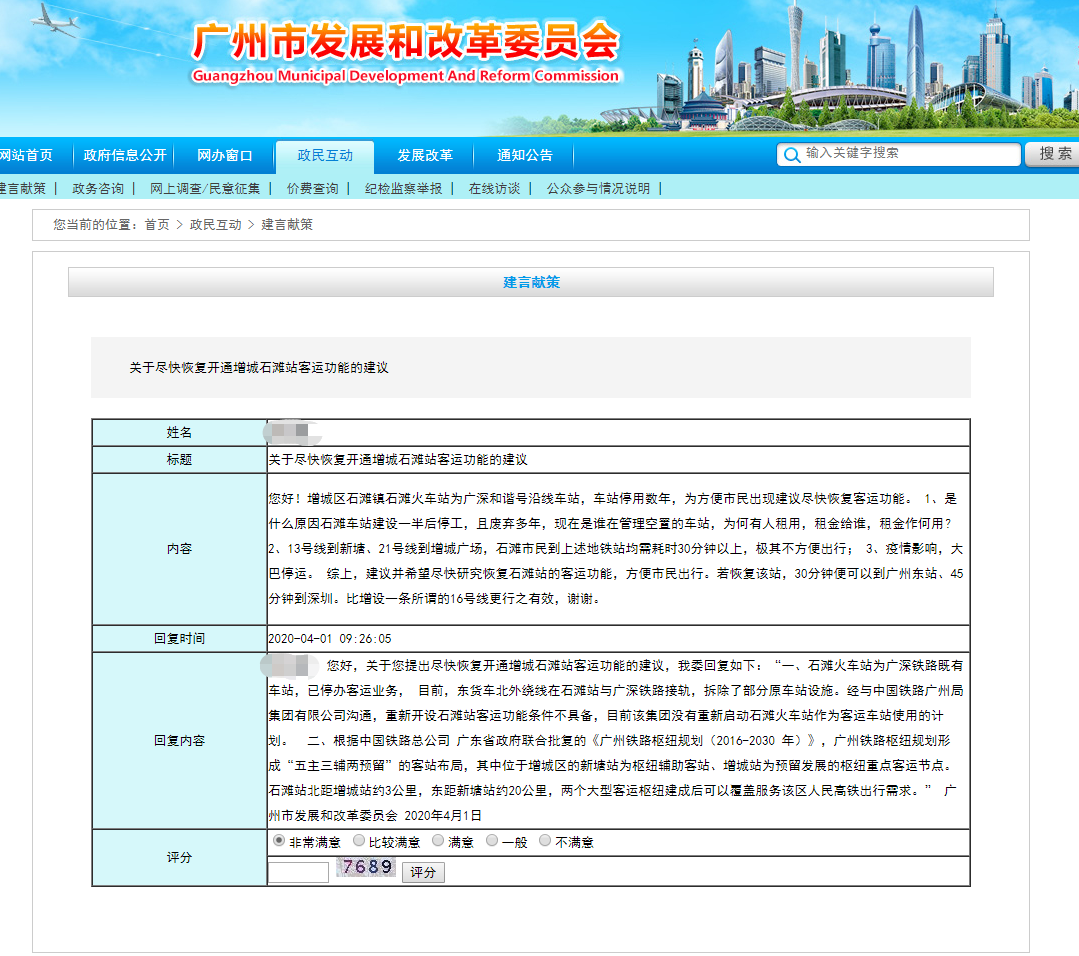Viewport: 1079px width, 956px height.
Task: Open the 政民互动 tab
Action: tap(325, 156)
